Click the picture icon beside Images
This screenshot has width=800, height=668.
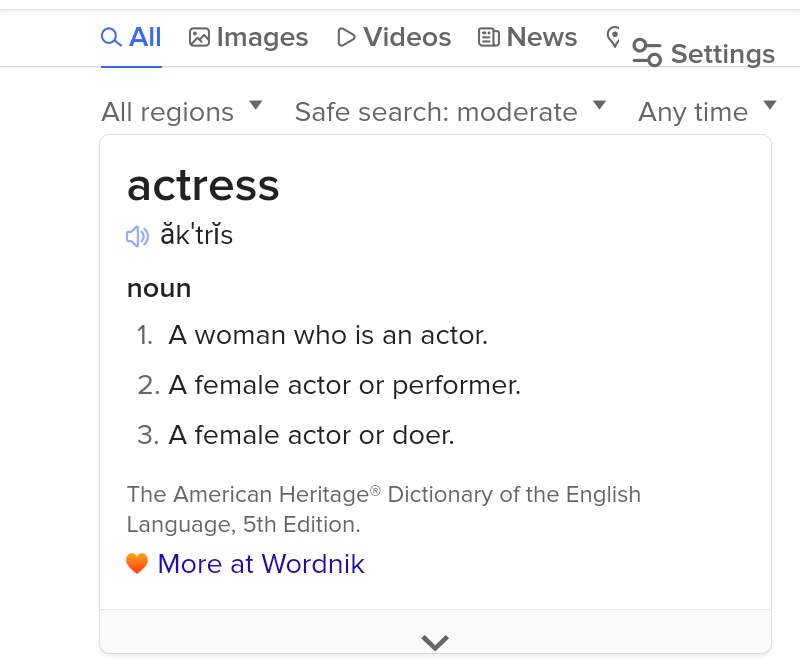click(x=200, y=37)
